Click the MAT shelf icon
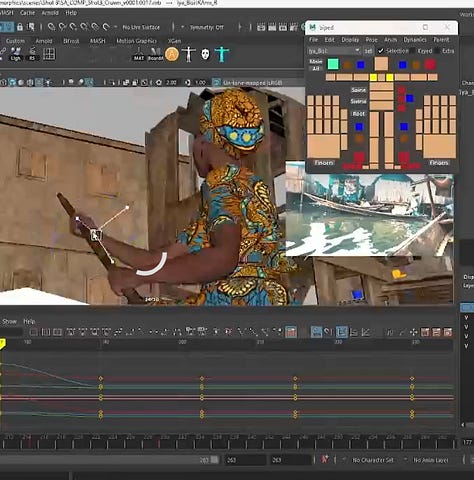This screenshot has height=480, width=474. [139, 54]
